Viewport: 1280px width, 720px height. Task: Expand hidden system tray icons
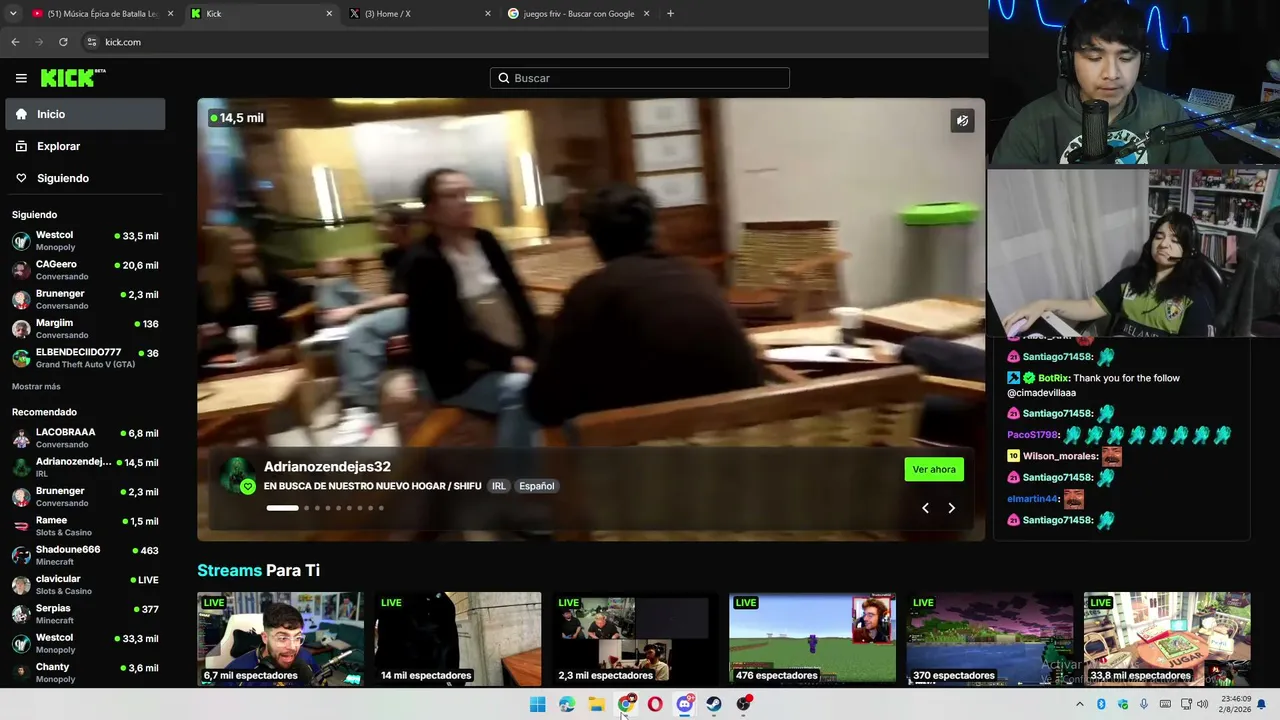[1079, 704]
